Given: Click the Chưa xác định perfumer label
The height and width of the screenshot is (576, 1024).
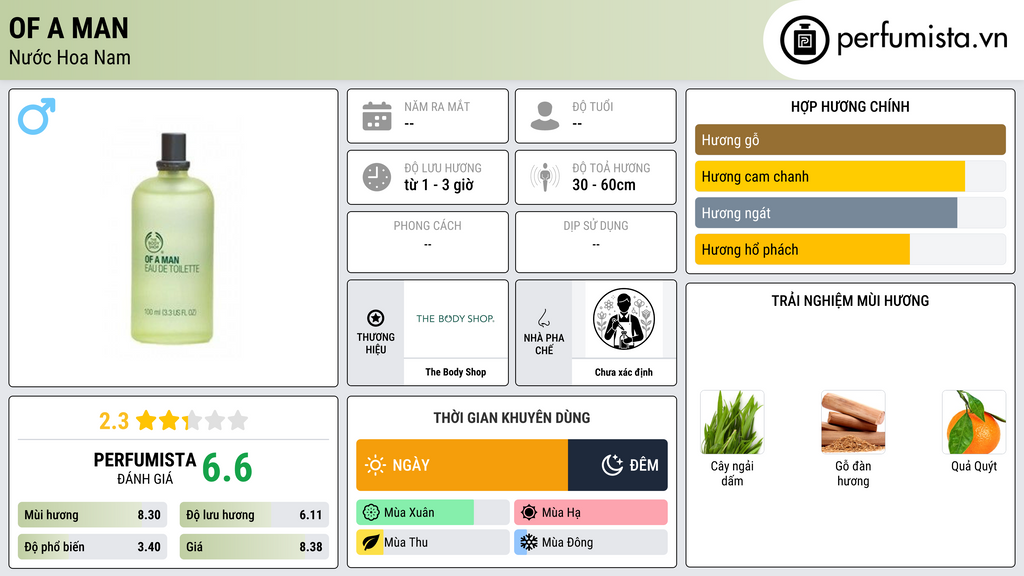Looking at the screenshot, I should pyautogui.click(x=624, y=372).
